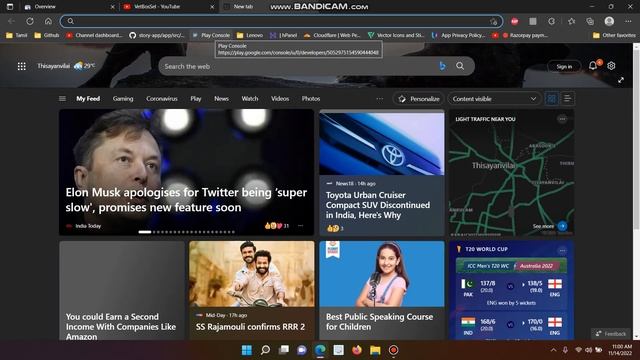Switch to list layout view

pos(567,98)
